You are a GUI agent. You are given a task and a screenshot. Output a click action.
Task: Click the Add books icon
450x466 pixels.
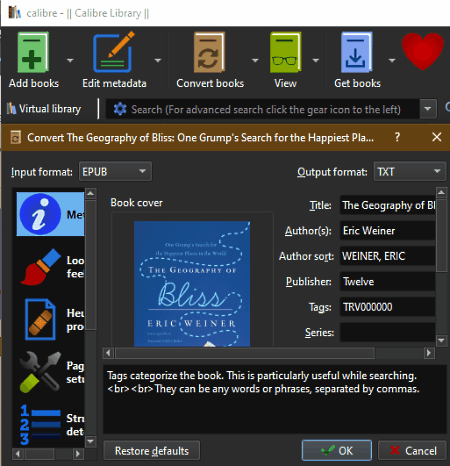pos(33,52)
